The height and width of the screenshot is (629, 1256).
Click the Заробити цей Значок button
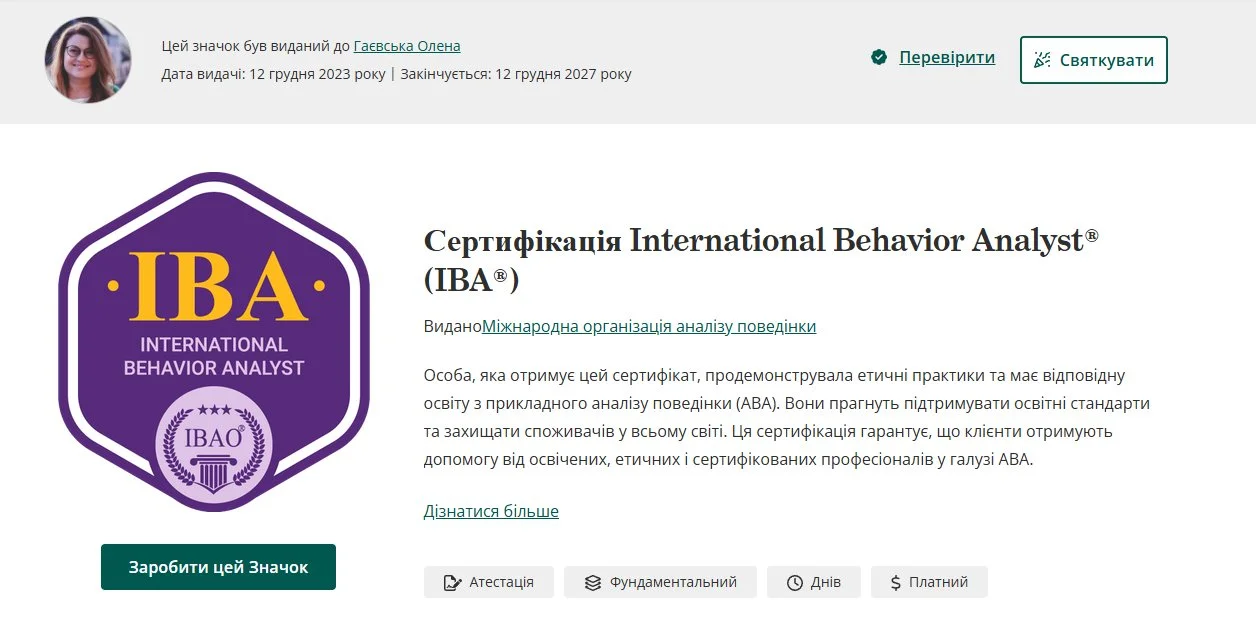(x=218, y=567)
